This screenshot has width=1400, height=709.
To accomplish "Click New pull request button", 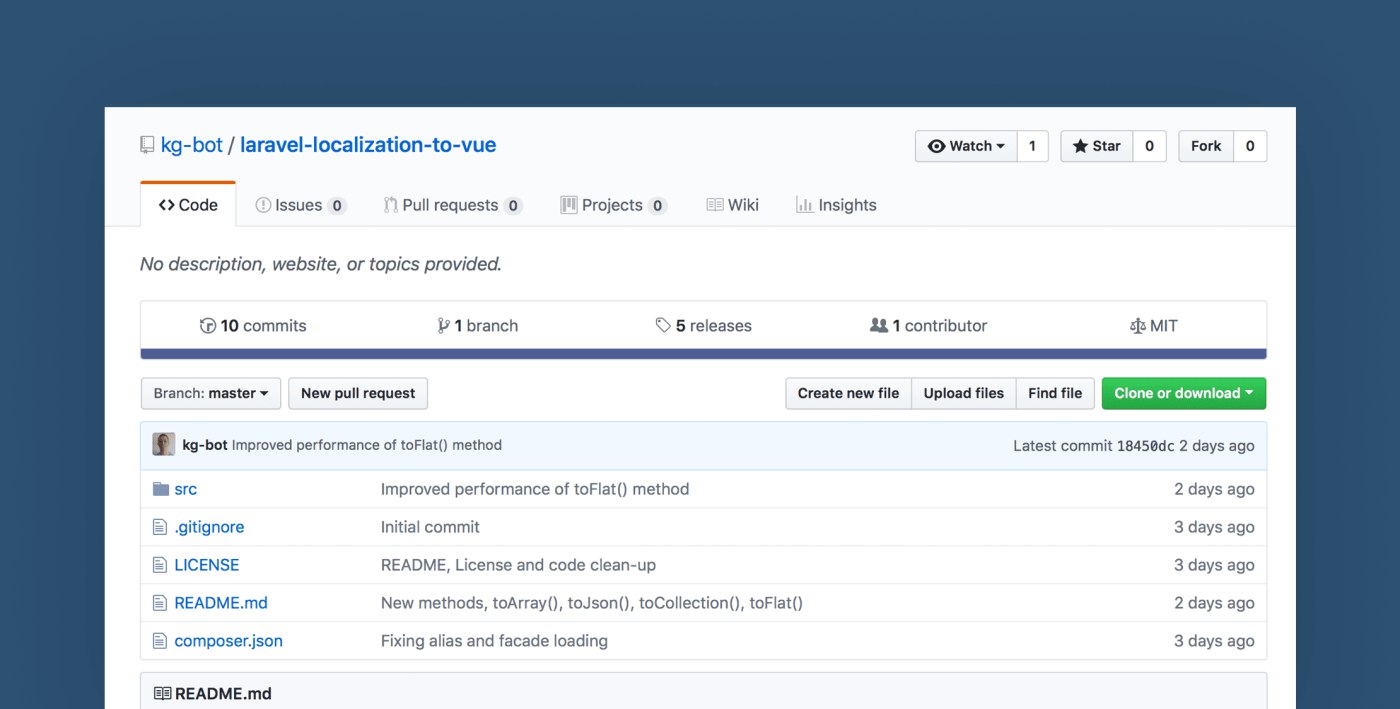I will 358,393.
